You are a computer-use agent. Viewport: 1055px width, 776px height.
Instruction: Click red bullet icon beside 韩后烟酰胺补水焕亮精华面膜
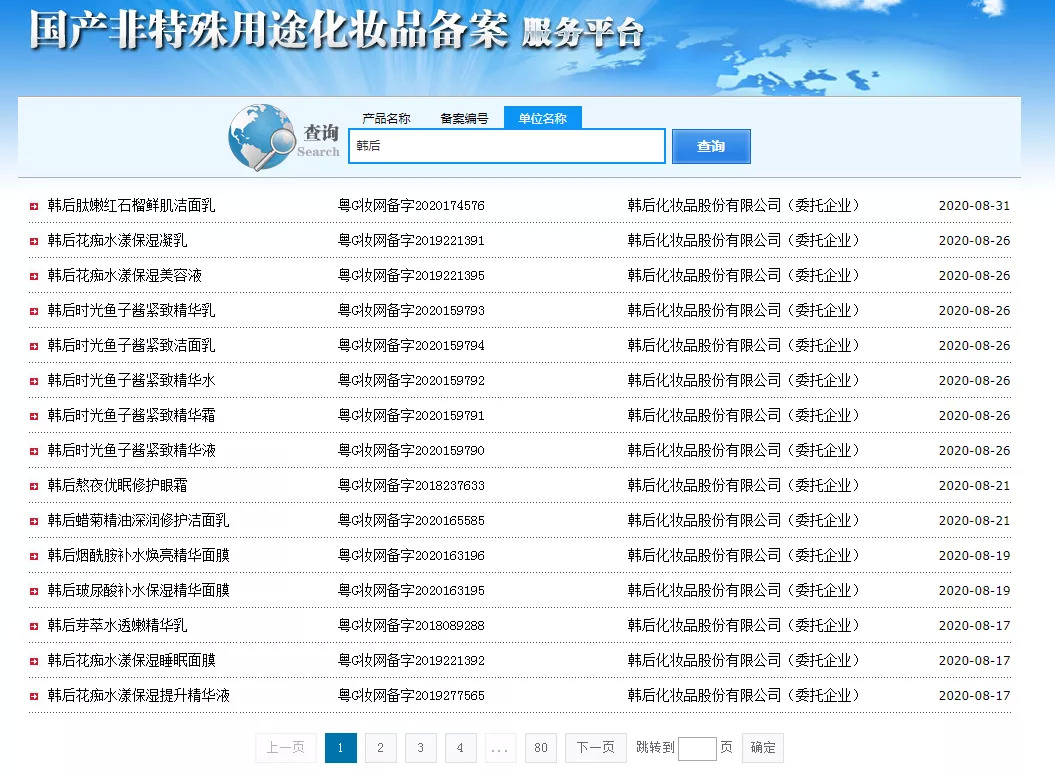34,557
